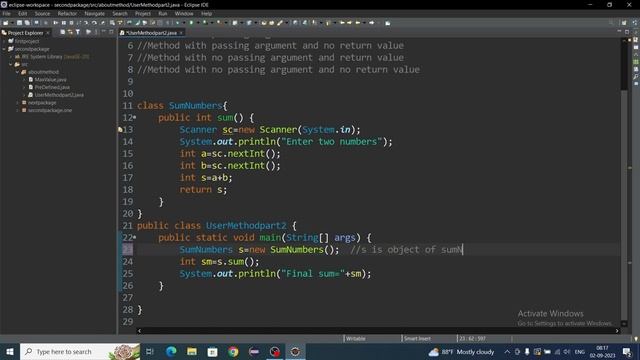
Task: Click the Open Perspective icon at top right
Action: [x=624, y=23]
